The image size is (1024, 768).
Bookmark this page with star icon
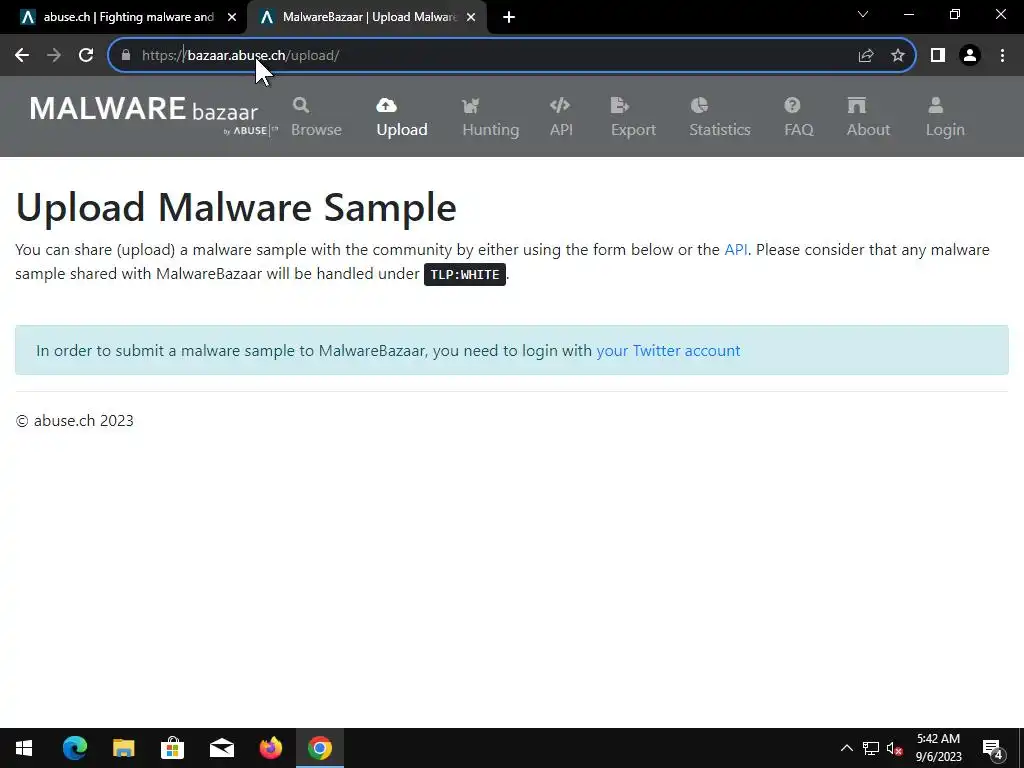tap(898, 56)
